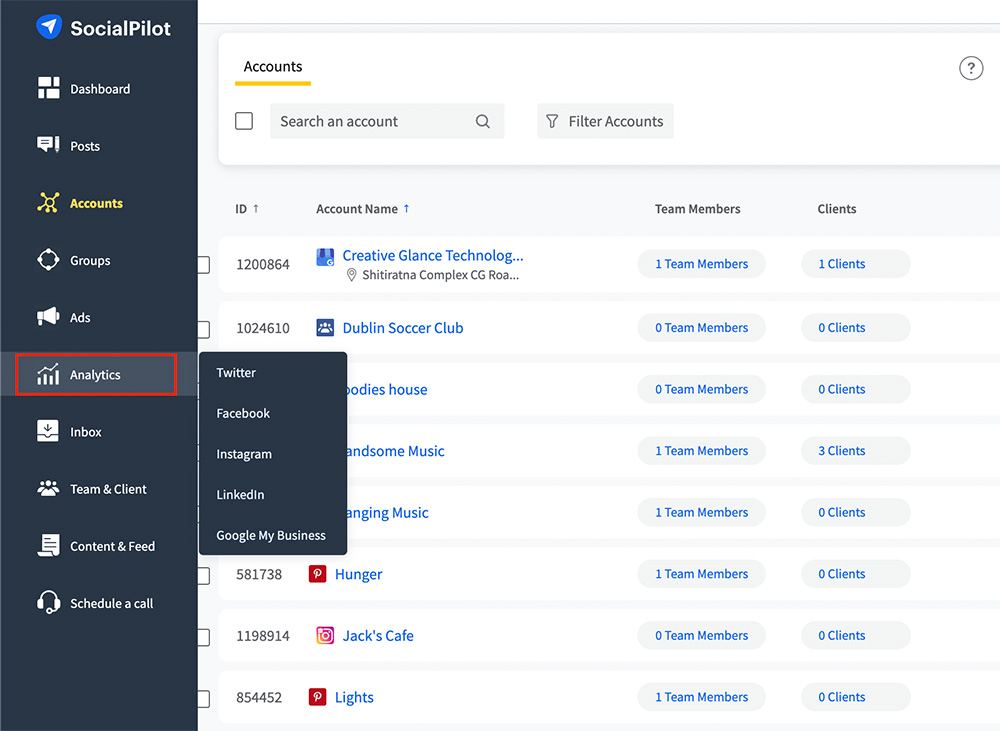Click the Ads megaphone icon
The width and height of the screenshot is (1000, 731).
48,316
